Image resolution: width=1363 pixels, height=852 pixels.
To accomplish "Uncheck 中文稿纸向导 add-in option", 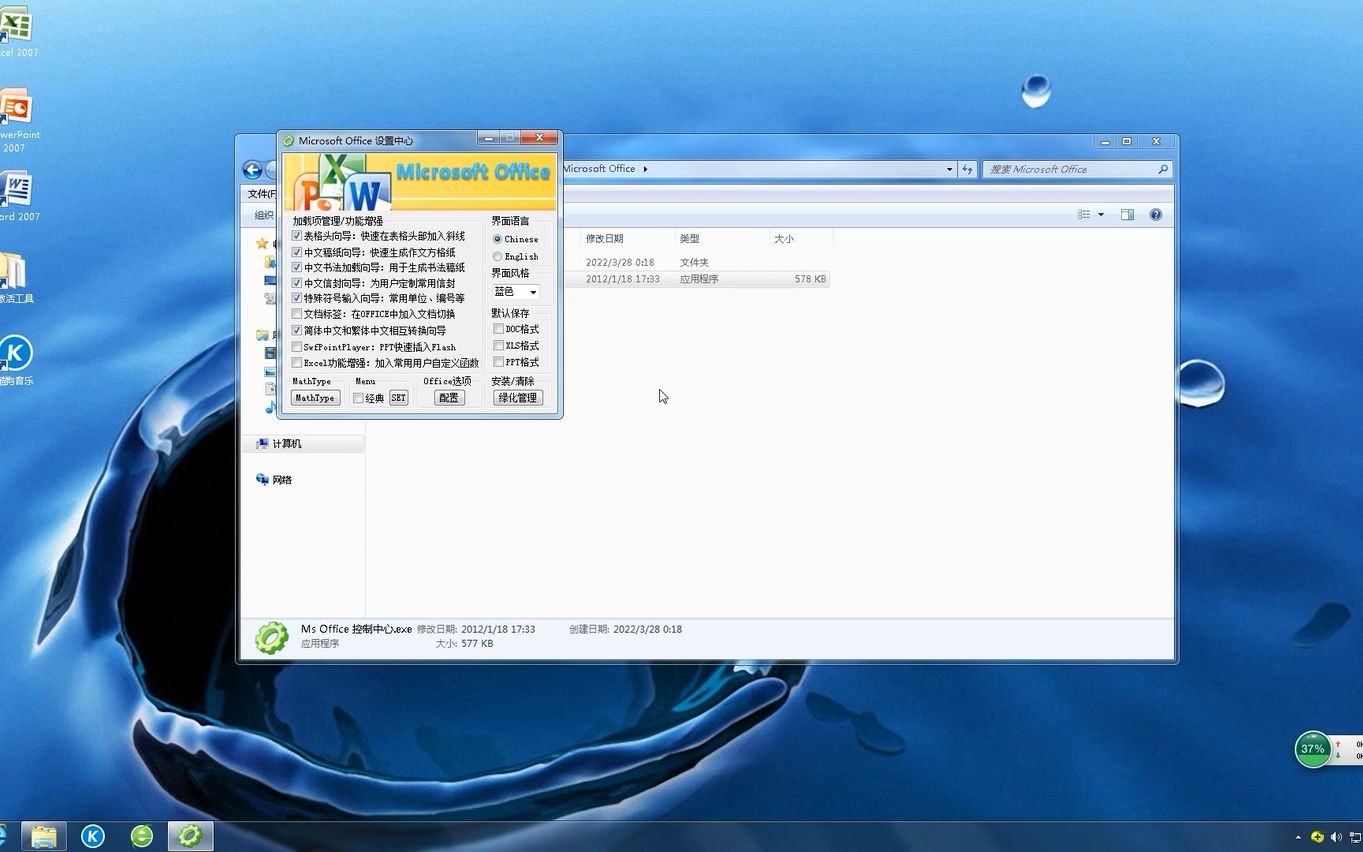I will (297, 252).
